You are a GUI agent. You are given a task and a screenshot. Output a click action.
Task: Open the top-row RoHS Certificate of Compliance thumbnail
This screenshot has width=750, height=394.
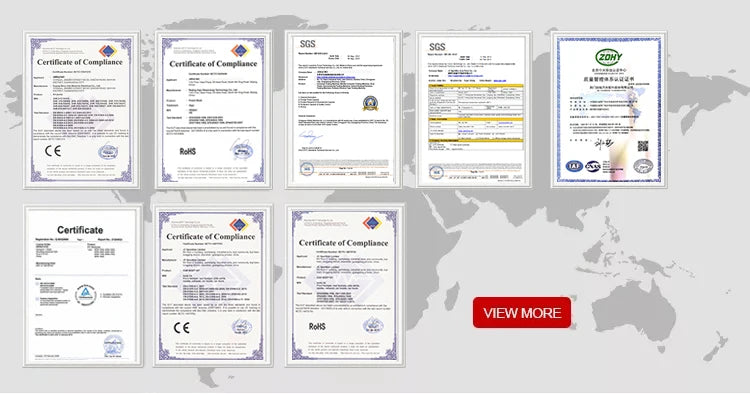pyautogui.click(x=213, y=110)
